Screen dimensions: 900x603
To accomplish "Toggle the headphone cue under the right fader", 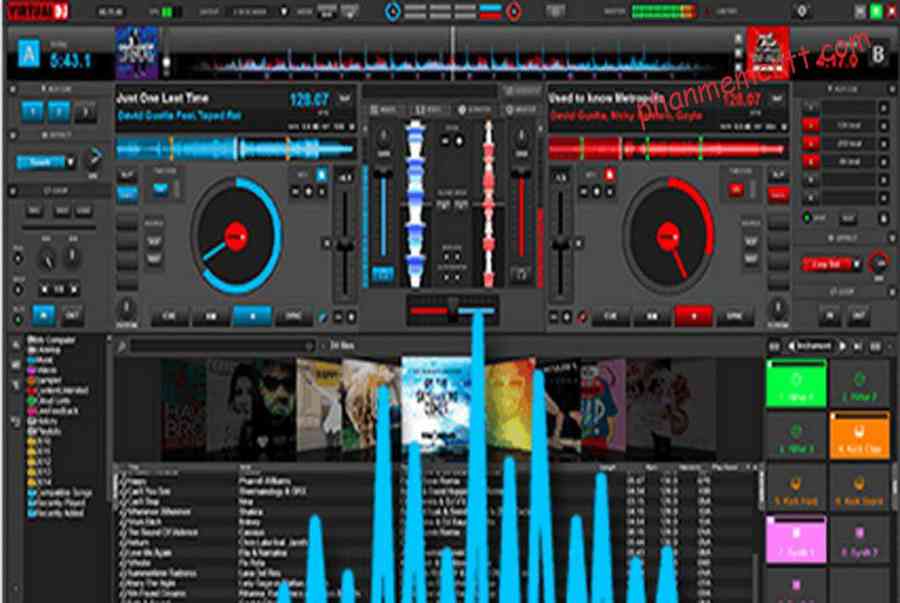I will click(521, 275).
